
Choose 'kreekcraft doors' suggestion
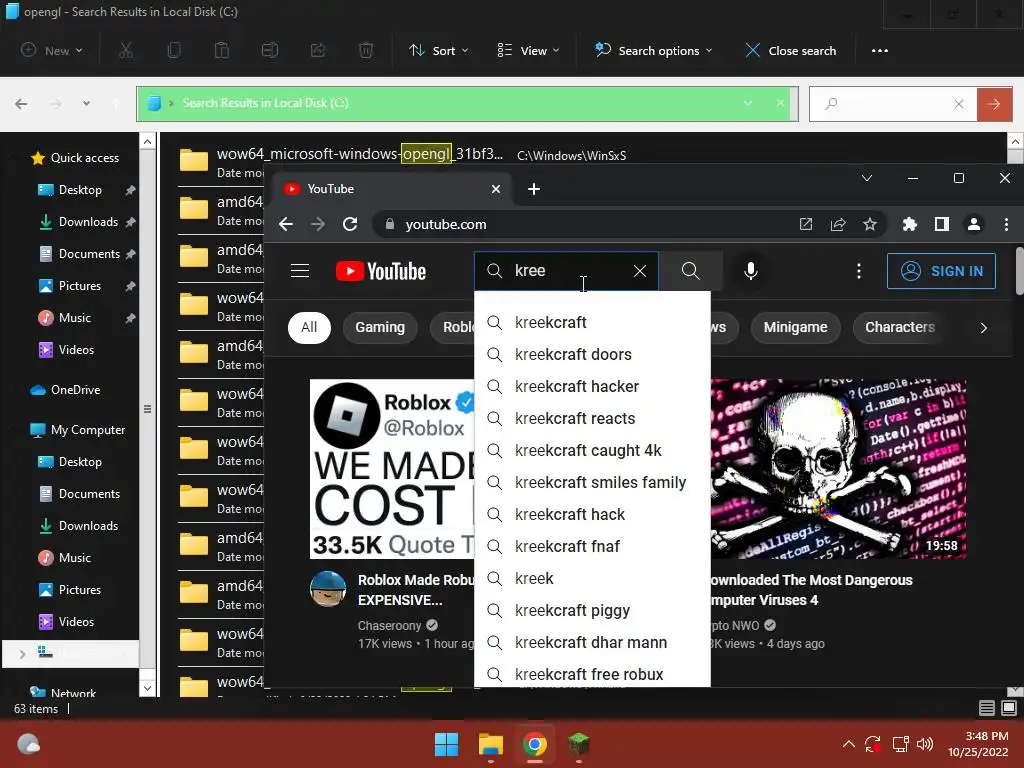click(x=592, y=355)
